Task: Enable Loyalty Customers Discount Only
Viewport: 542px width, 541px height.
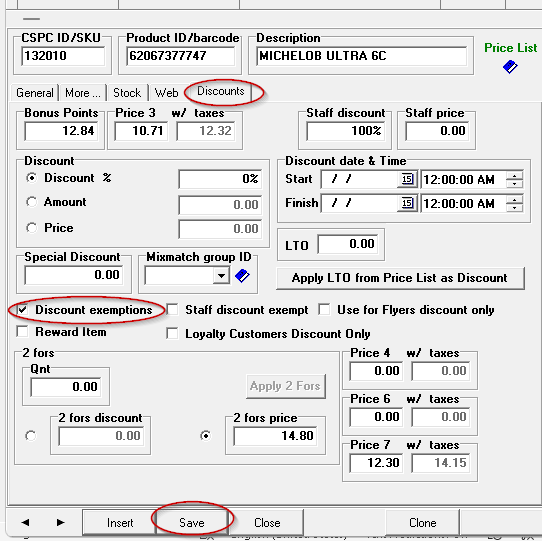Action: (172, 334)
